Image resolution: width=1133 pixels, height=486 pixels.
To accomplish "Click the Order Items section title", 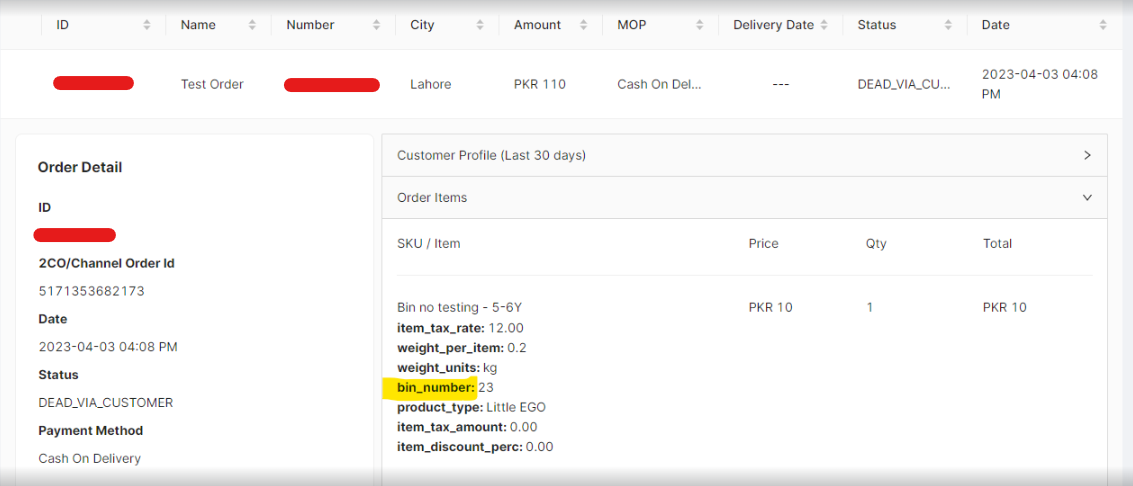I will pos(432,198).
